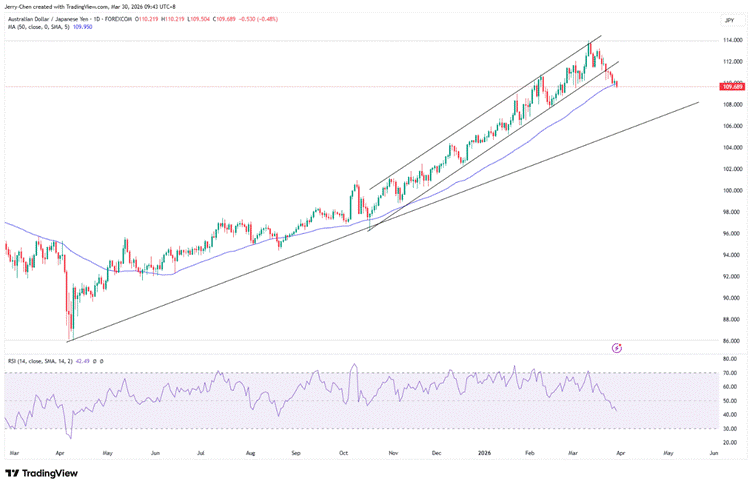The width and height of the screenshot is (752, 487).
Task: Click the Aug label on the time axis
Action: click(250, 453)
